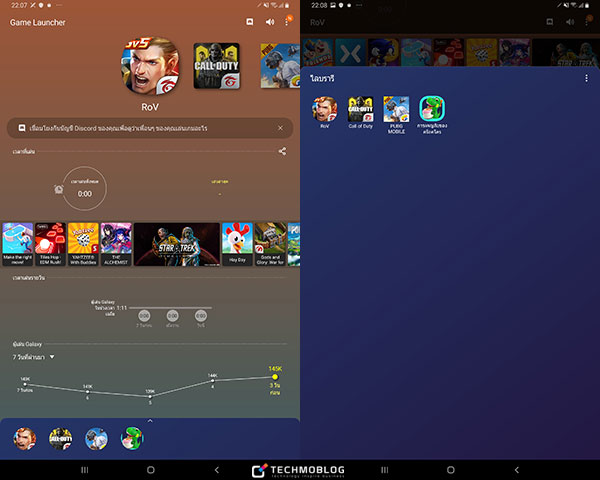600x480 pixels.
Task: Tap the last 0:00 daily play marker
Action: [201, 316]
